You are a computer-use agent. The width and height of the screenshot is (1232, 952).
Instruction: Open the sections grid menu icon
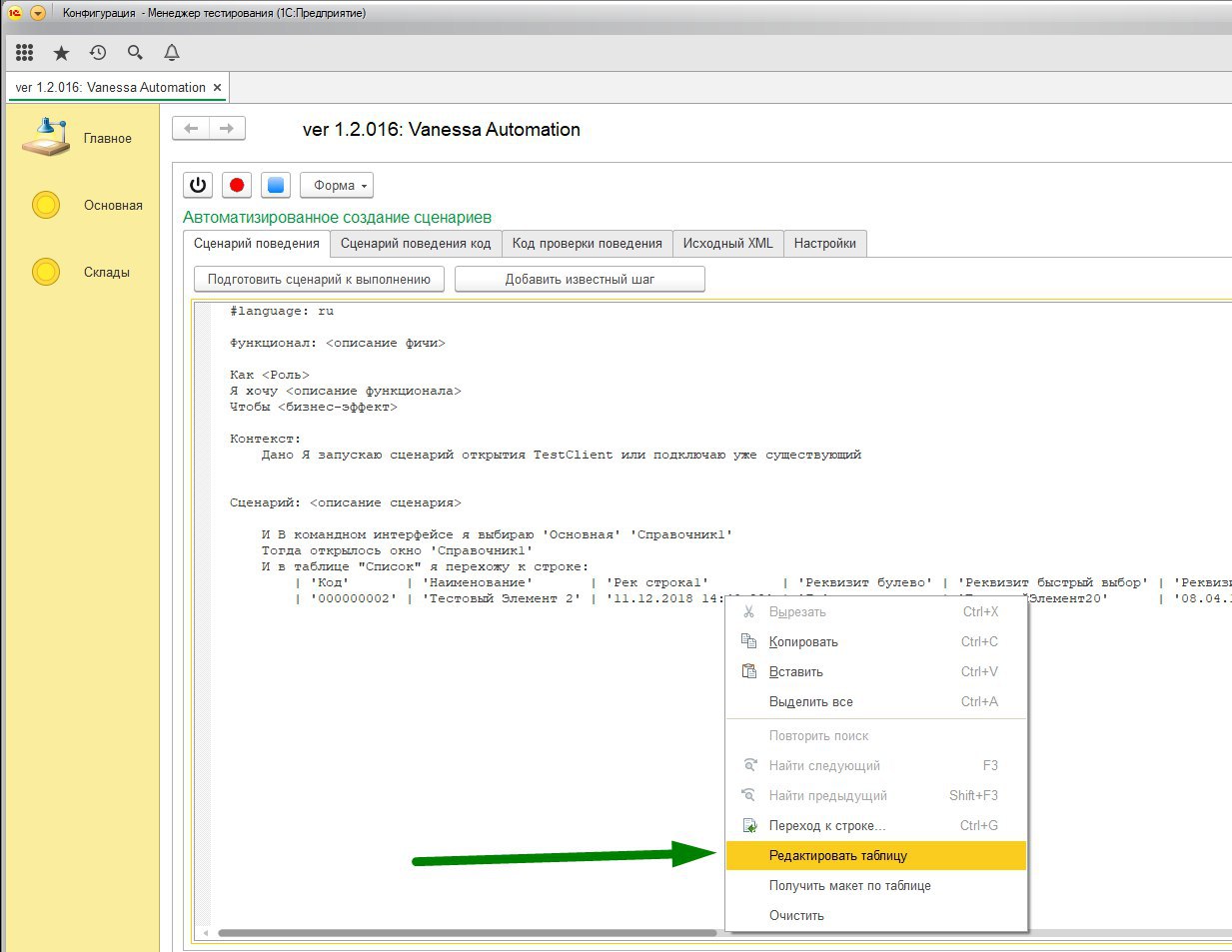pyautogui.click(x=25, y=52)
